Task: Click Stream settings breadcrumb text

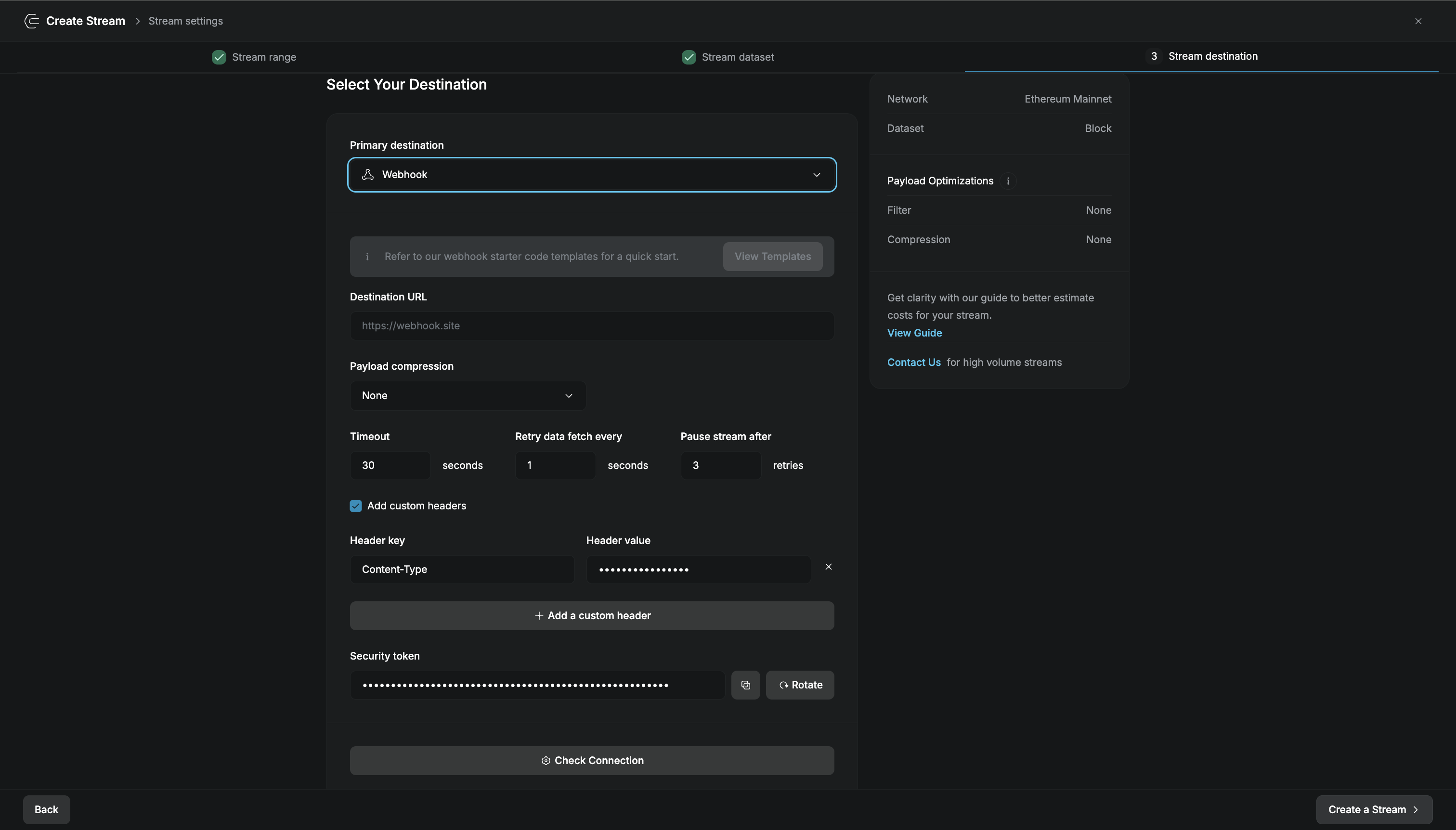Action: 186,21
